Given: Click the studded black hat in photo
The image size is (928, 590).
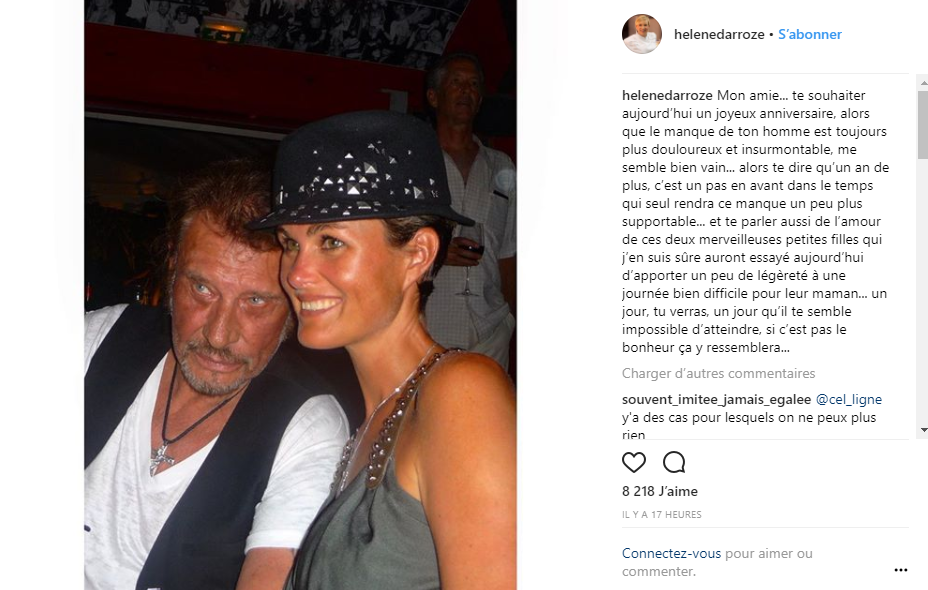Looking at the screenshot, I should coord(359,172).
